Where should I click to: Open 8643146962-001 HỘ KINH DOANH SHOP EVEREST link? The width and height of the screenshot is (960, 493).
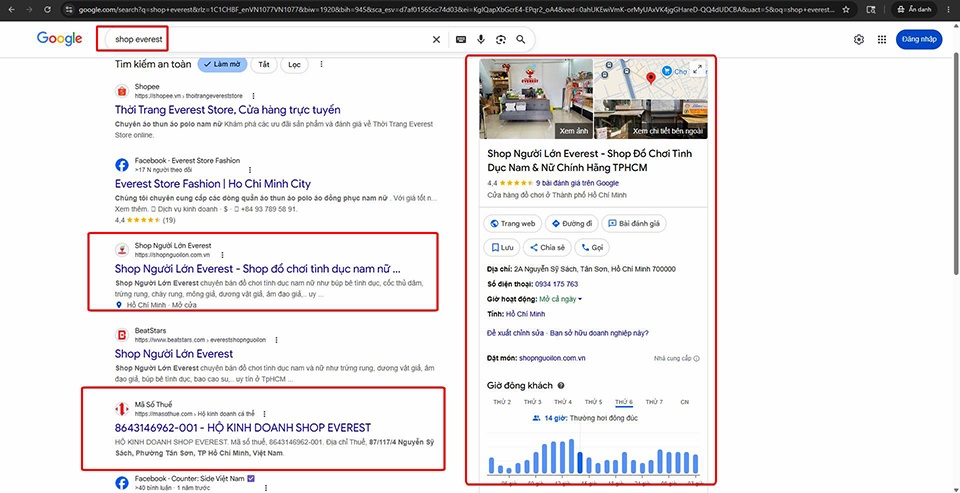(243, 427)
